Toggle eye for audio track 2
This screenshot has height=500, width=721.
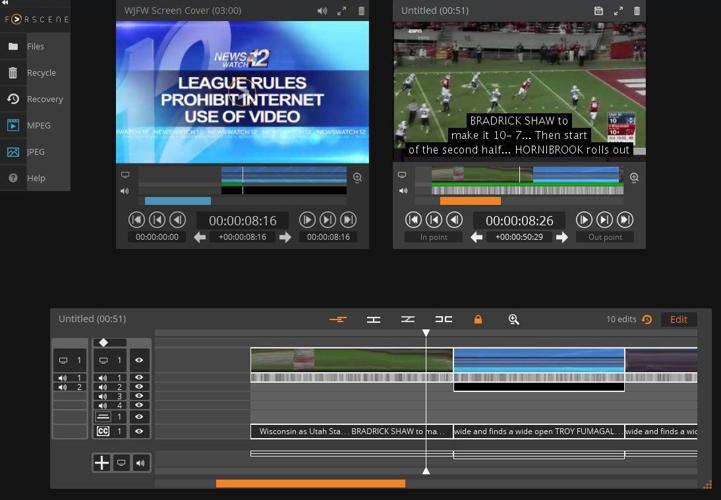[x=139, y=387]
